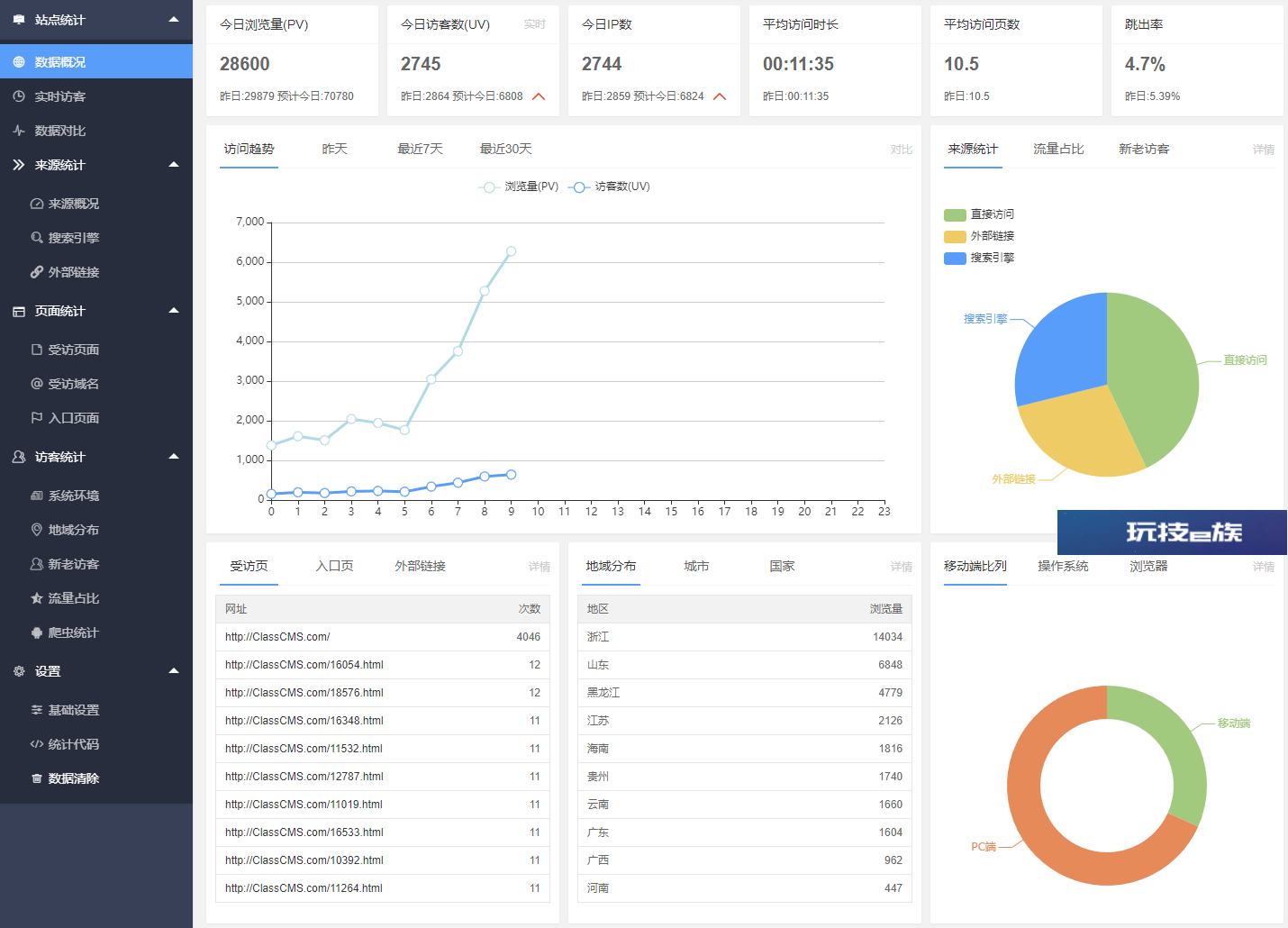Viewport: 1288px width, 928px height.
Task: Open the 国家 tab
Action: pos(782,566)
